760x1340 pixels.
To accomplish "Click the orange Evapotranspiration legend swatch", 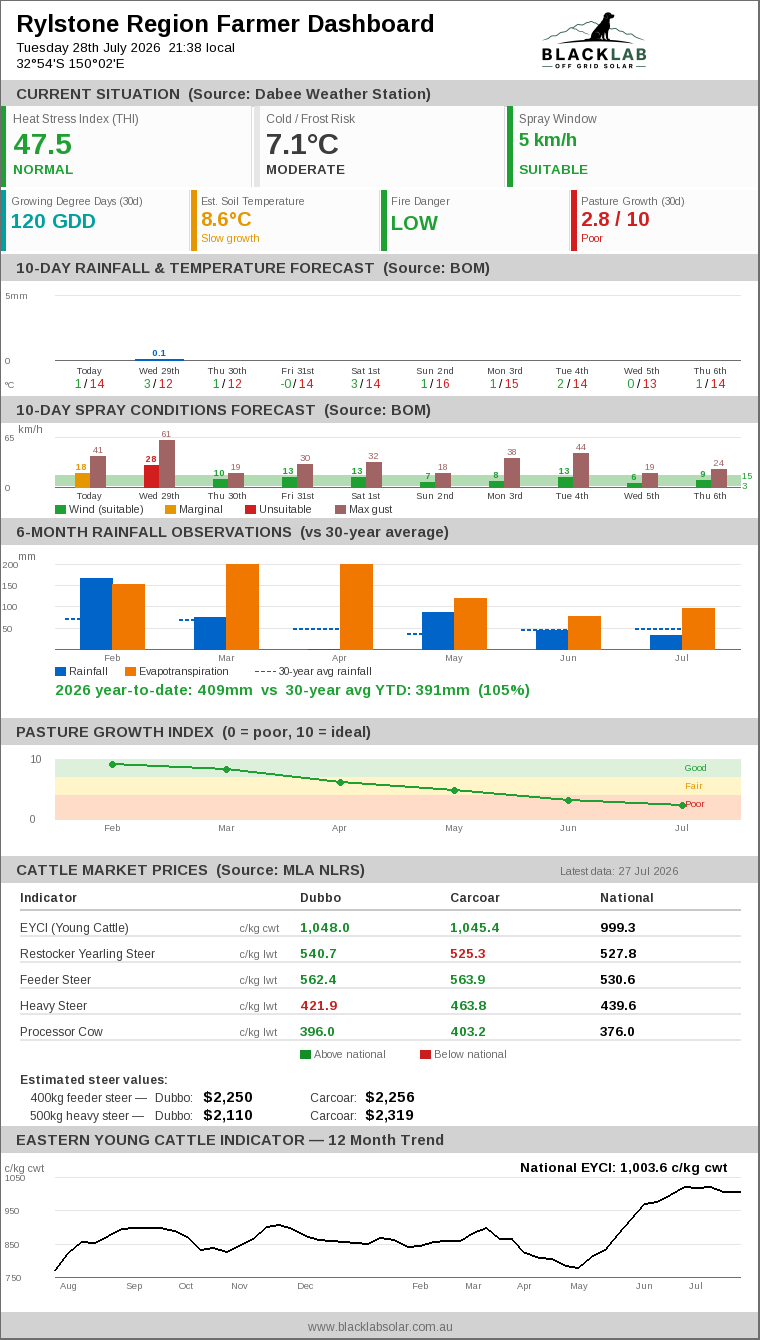I will (x=130, y=672).
